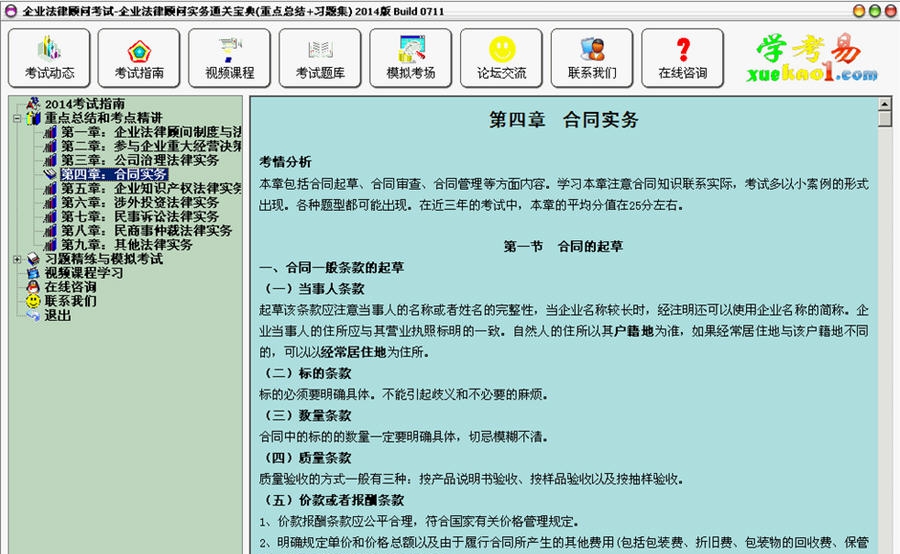This screenshot has width=900, height=554.
Task: Open 第七章：民事诉讼法律实务
Action: coord(140,216)
